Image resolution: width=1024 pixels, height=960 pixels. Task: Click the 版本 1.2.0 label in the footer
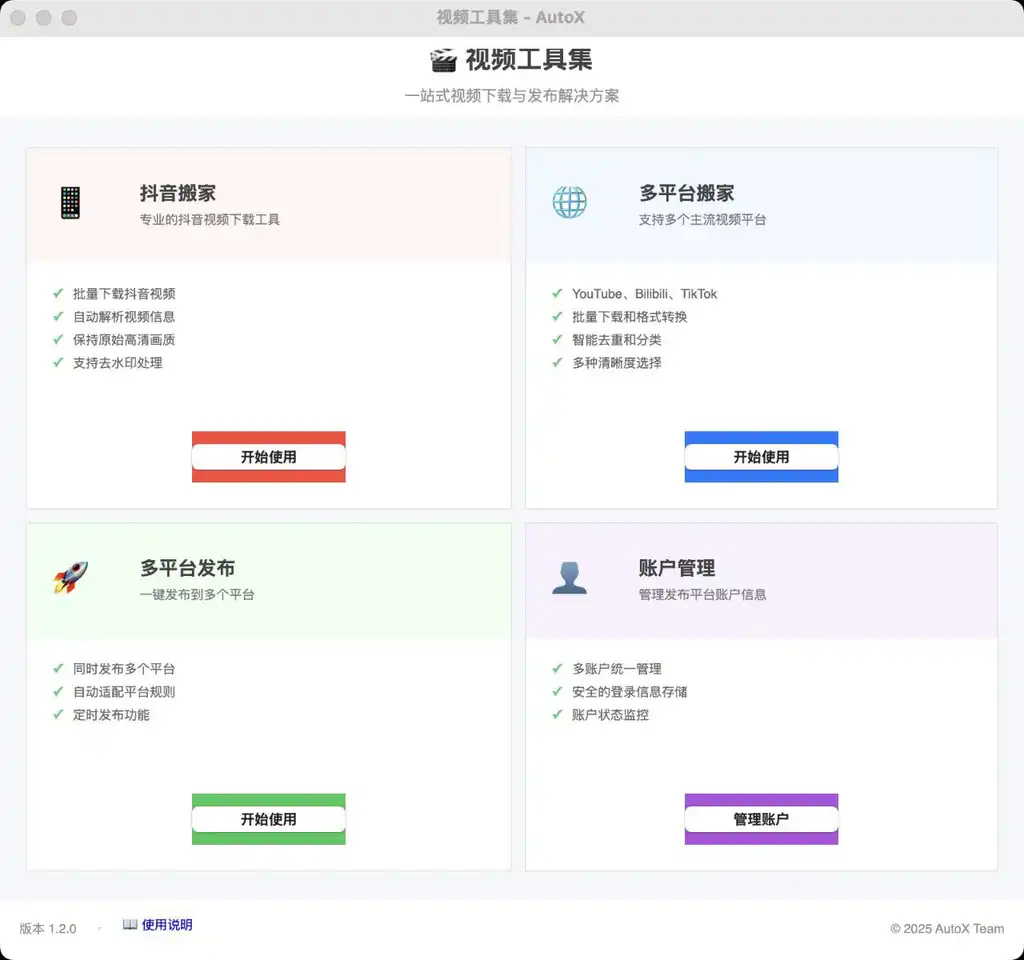pyautogui.click(x=48, y=929)
